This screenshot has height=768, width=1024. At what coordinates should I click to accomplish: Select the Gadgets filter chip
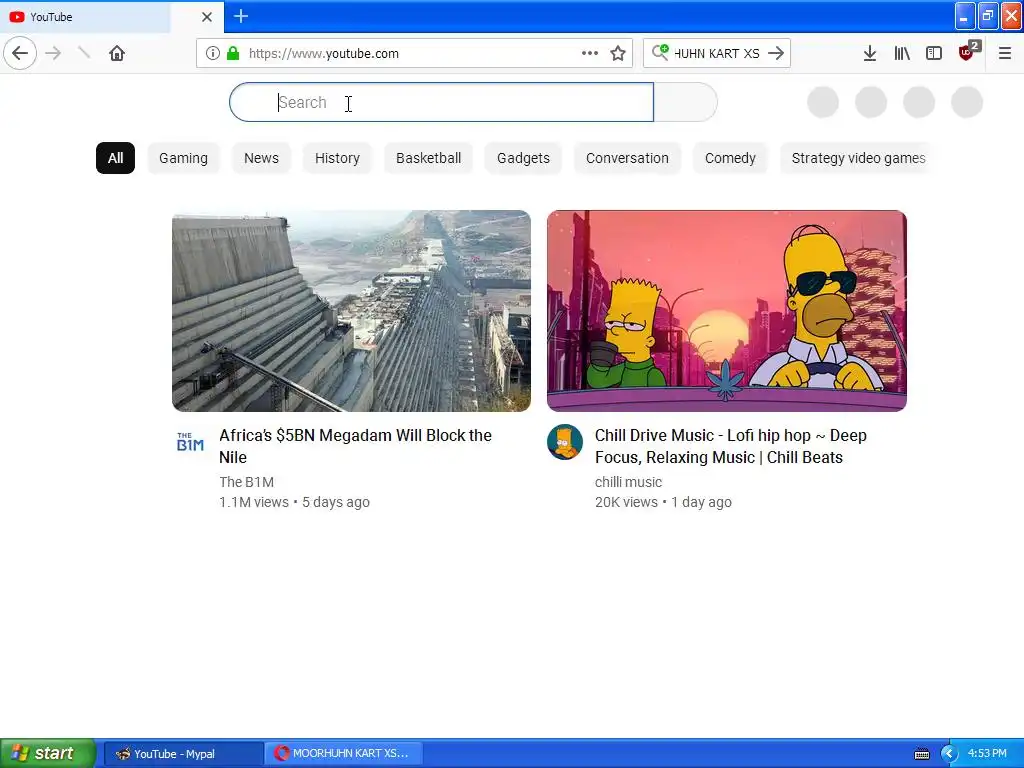pyautogui.click(x=523, y=158)
